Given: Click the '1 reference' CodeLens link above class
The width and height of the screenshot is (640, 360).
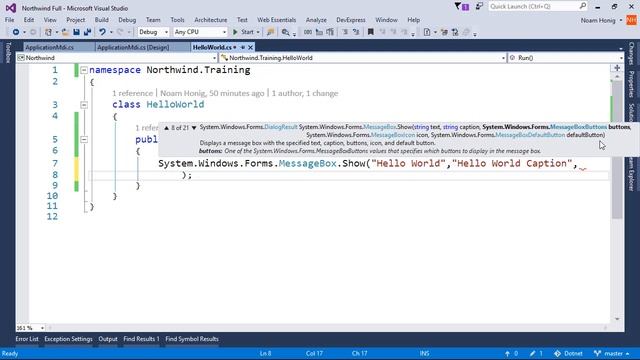Looking at the screenshot, I should coord(132,93).
